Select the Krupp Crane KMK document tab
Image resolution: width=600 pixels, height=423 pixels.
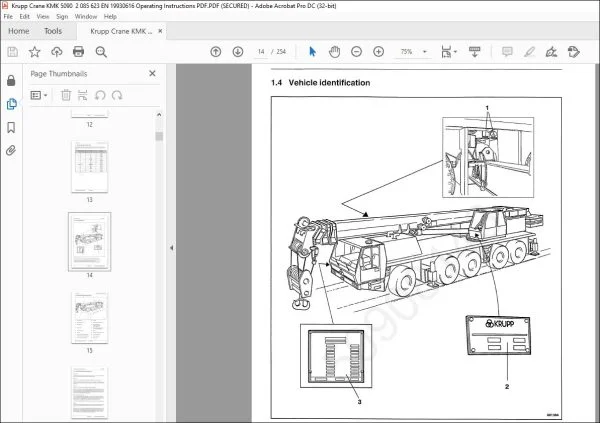pyautogui.click(x=121, y=31)
